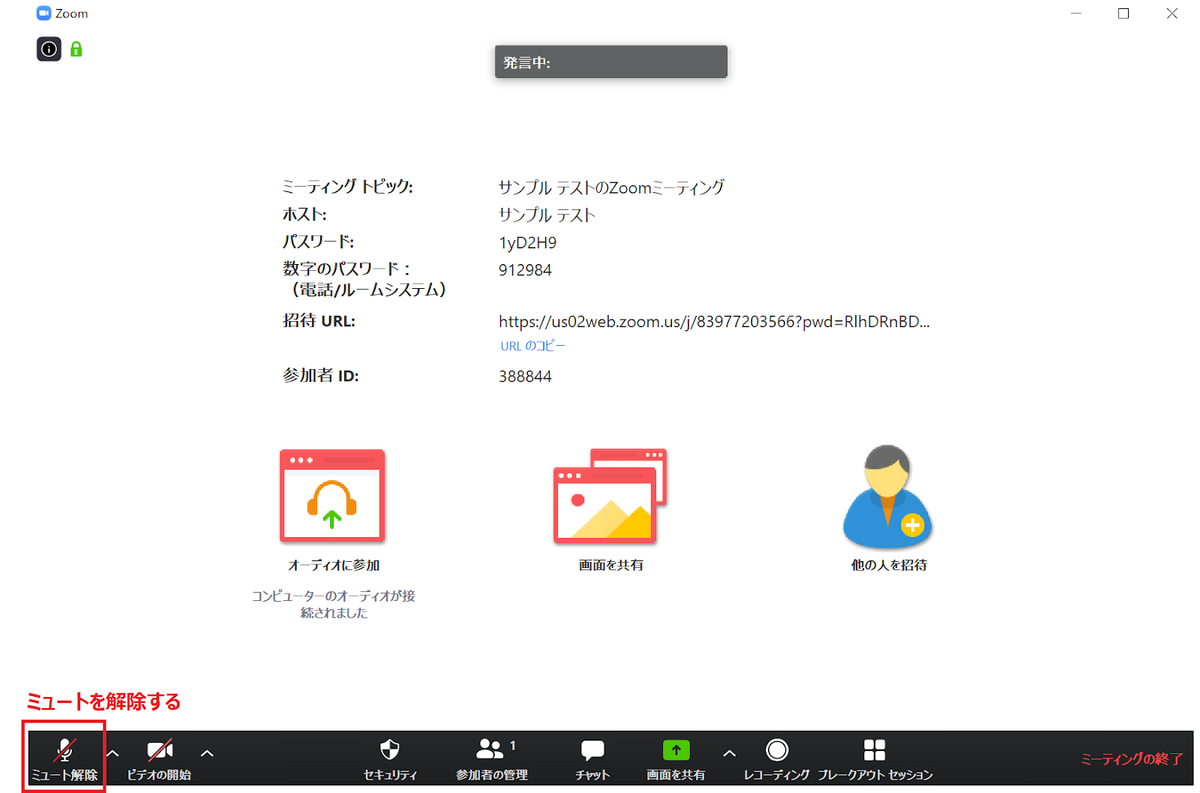Expand video options arrow beside ビデオの開始
The width and height of the screenshot is (1200, 793).
pyautogui.click(x=207, y=752)
